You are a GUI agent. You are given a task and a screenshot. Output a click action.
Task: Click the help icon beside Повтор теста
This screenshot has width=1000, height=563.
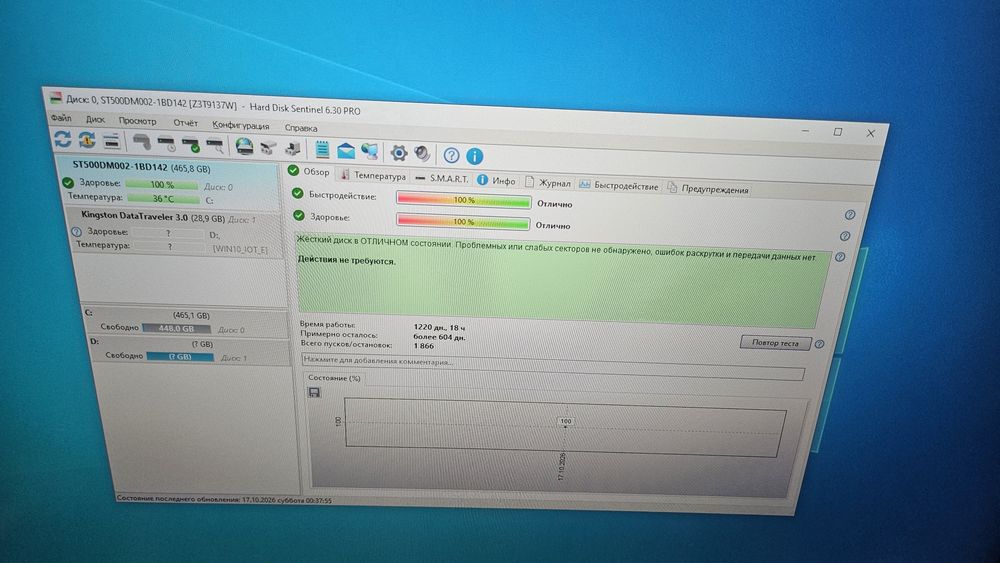click(x=820, y=344)
